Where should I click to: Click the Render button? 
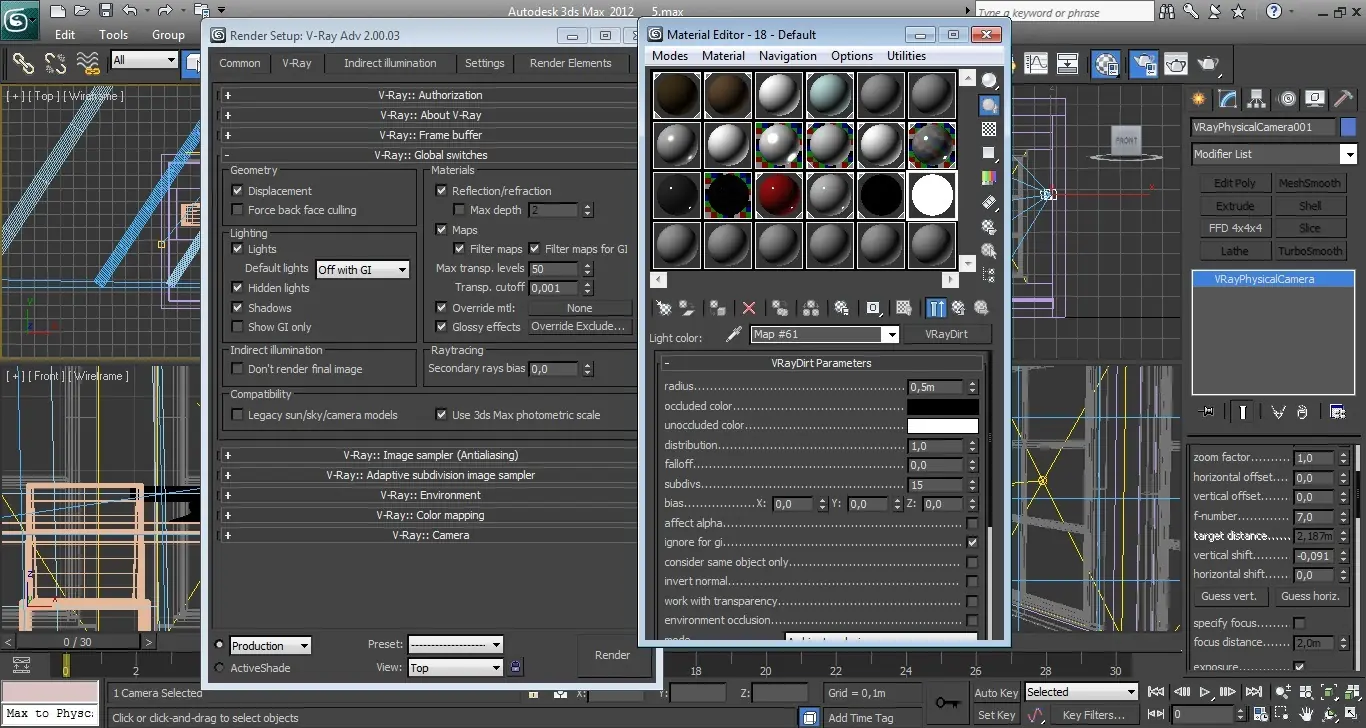[x=613, y=655]
